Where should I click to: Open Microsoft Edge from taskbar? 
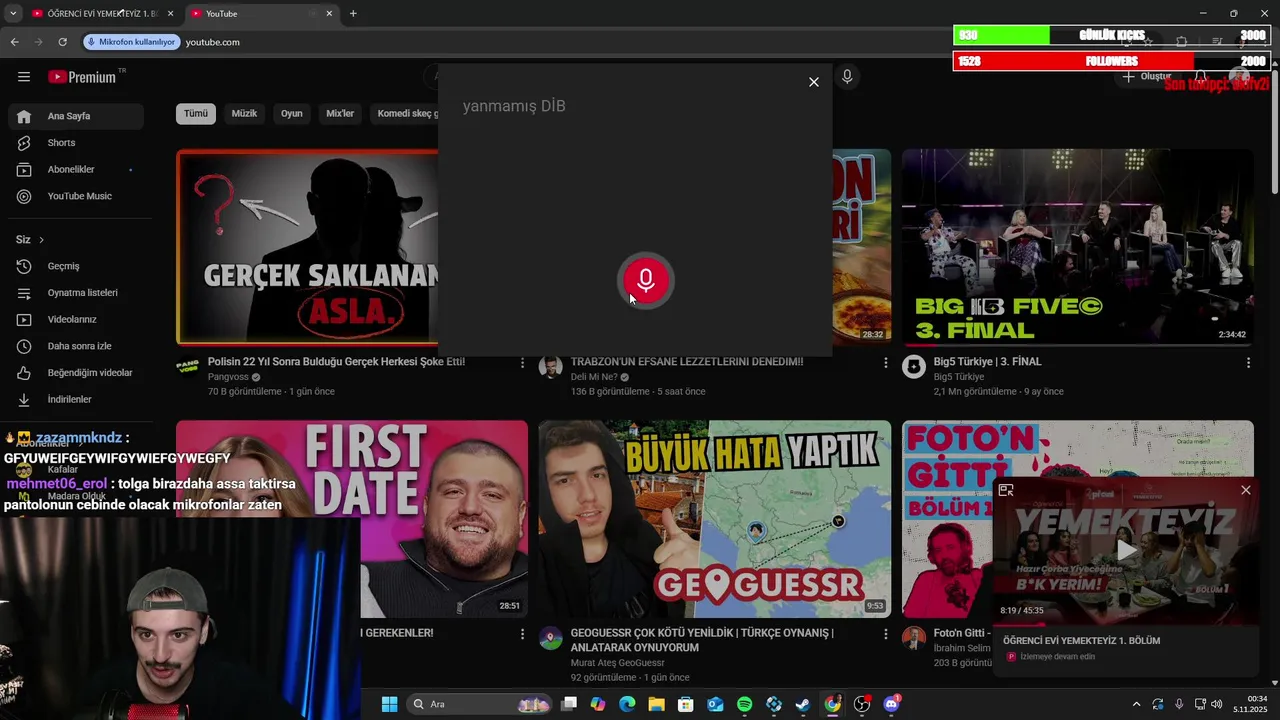[627, 704]
